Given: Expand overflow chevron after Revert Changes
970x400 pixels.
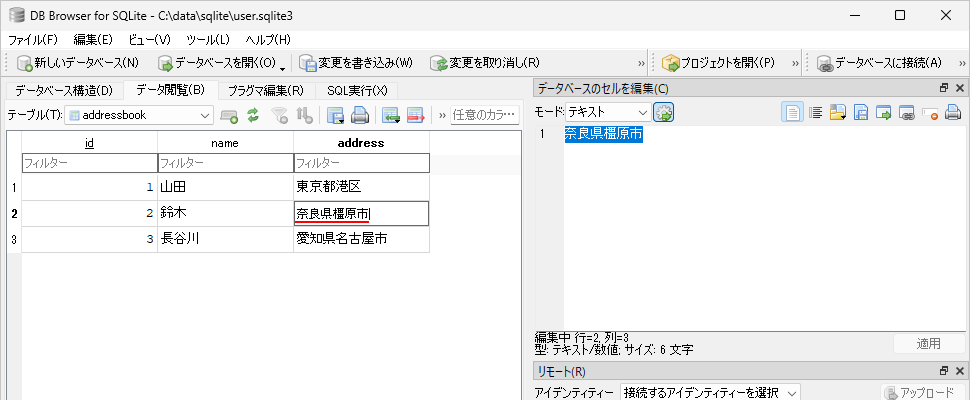Looking at the screenshot, I should point(642,62).
